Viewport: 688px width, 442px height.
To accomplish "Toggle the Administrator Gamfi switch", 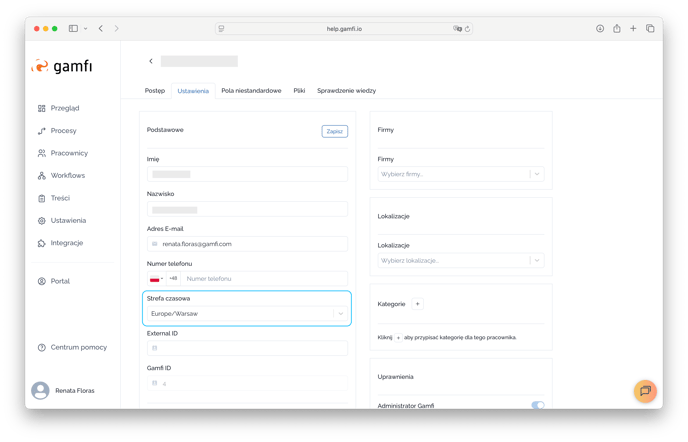I will (x=538, y=405).
